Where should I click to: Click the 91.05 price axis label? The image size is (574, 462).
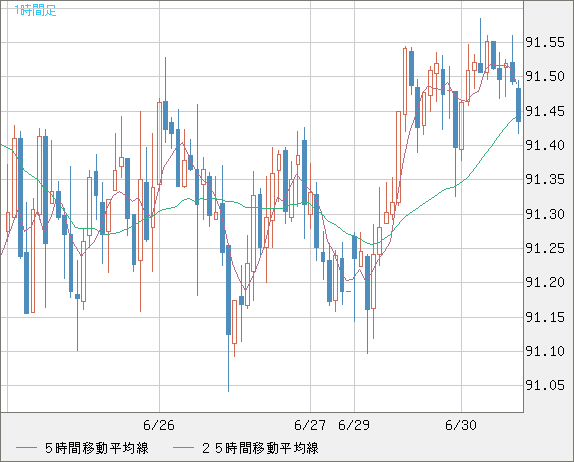[x=545, y=385]
